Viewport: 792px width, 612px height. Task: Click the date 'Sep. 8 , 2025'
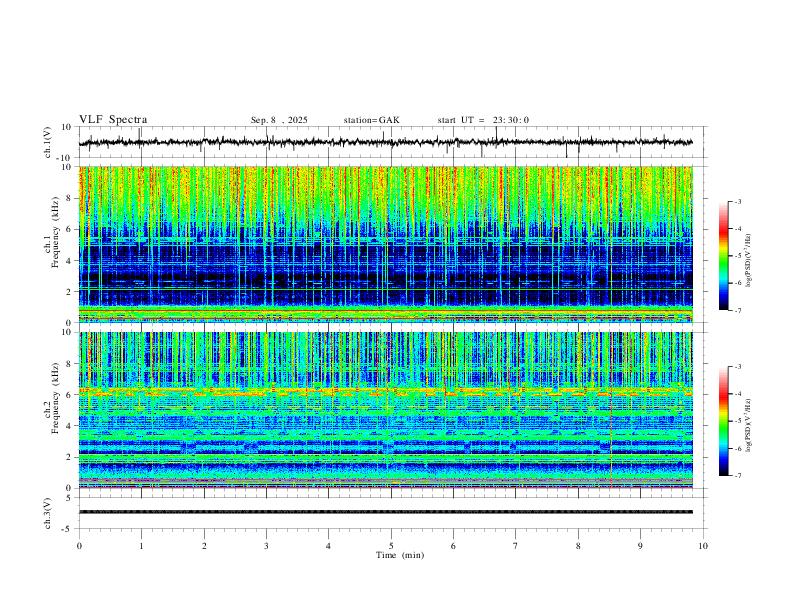(279, 120)
